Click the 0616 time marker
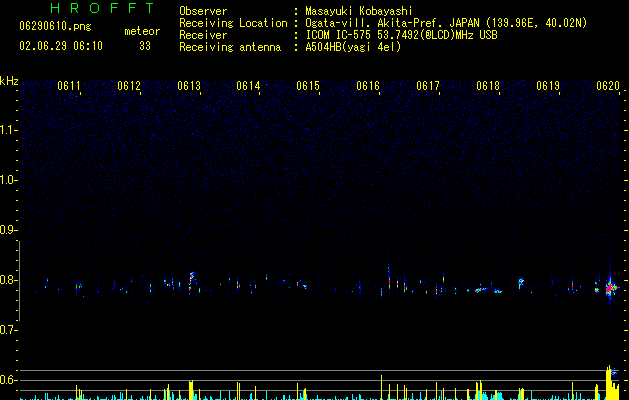 coord(368,86)
